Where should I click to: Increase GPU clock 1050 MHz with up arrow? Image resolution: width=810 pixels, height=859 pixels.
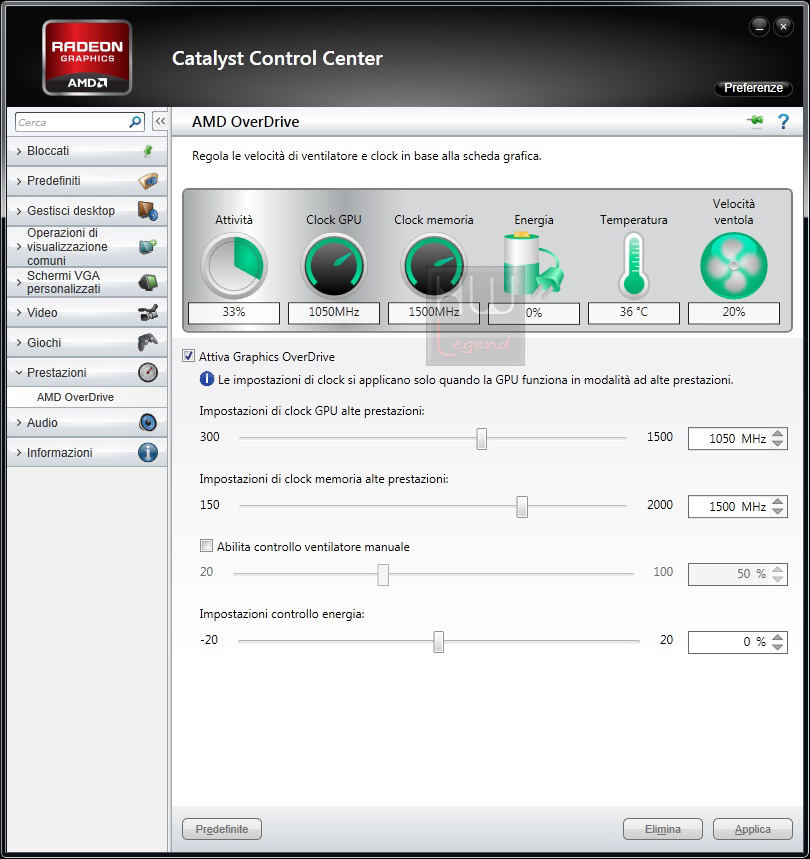(x=778, y=433)
